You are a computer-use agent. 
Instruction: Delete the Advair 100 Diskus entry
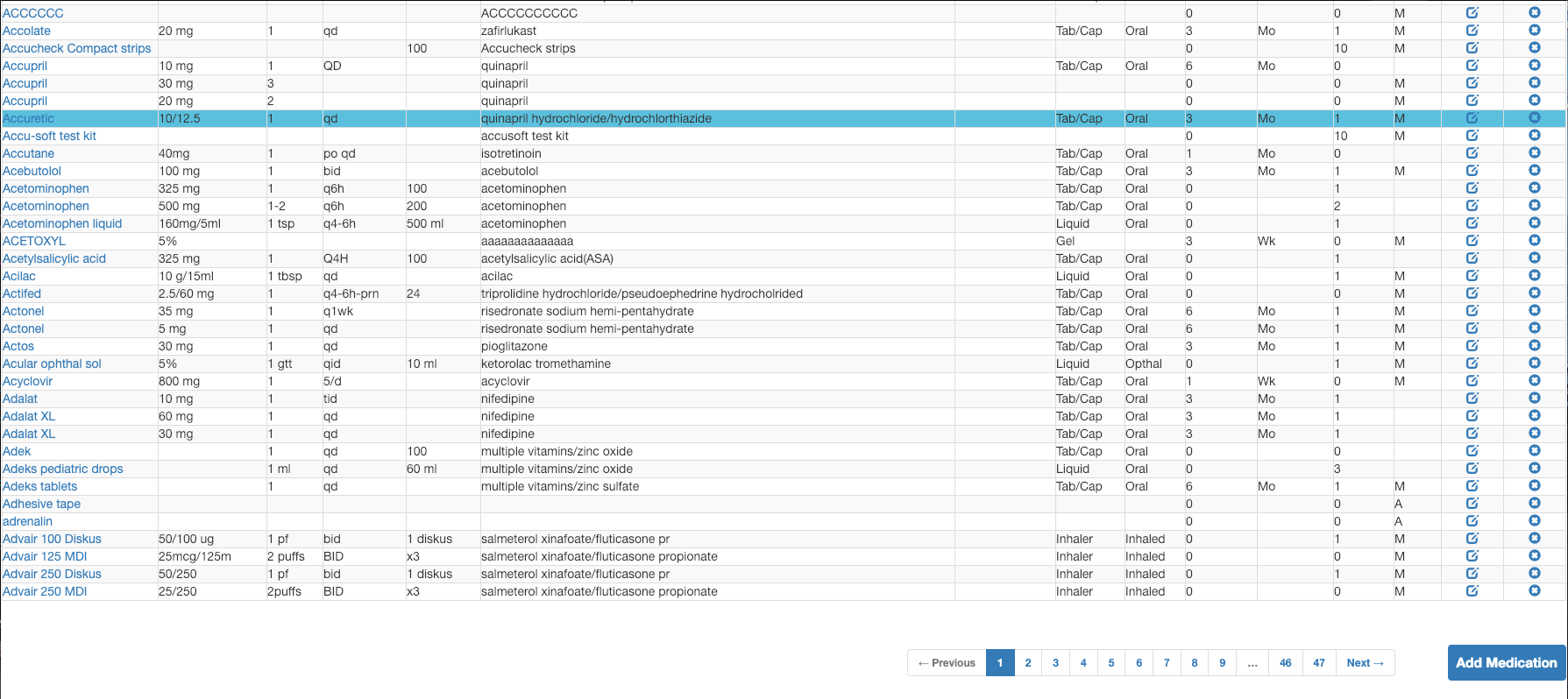[1535, 539]
